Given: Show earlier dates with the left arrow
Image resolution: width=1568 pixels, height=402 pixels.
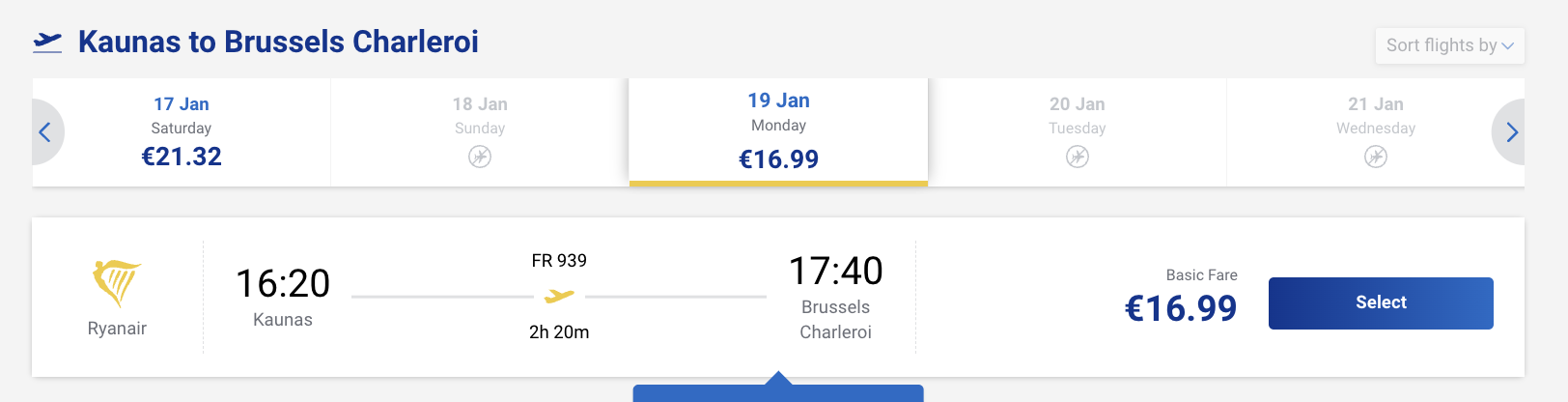Looking at the screenshot, I should pos(44,132).
